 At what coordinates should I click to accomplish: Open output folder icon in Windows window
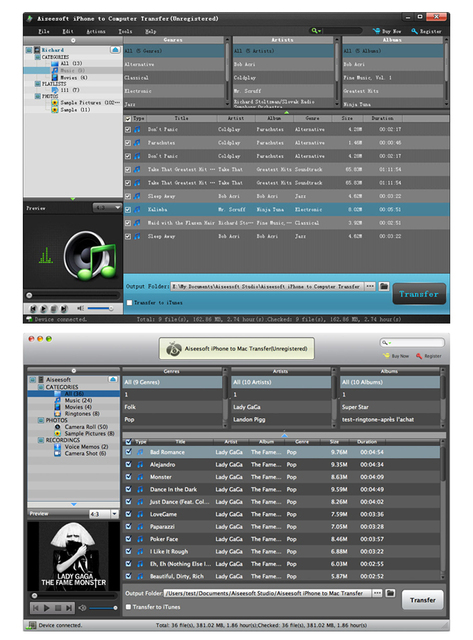(384, 286)
